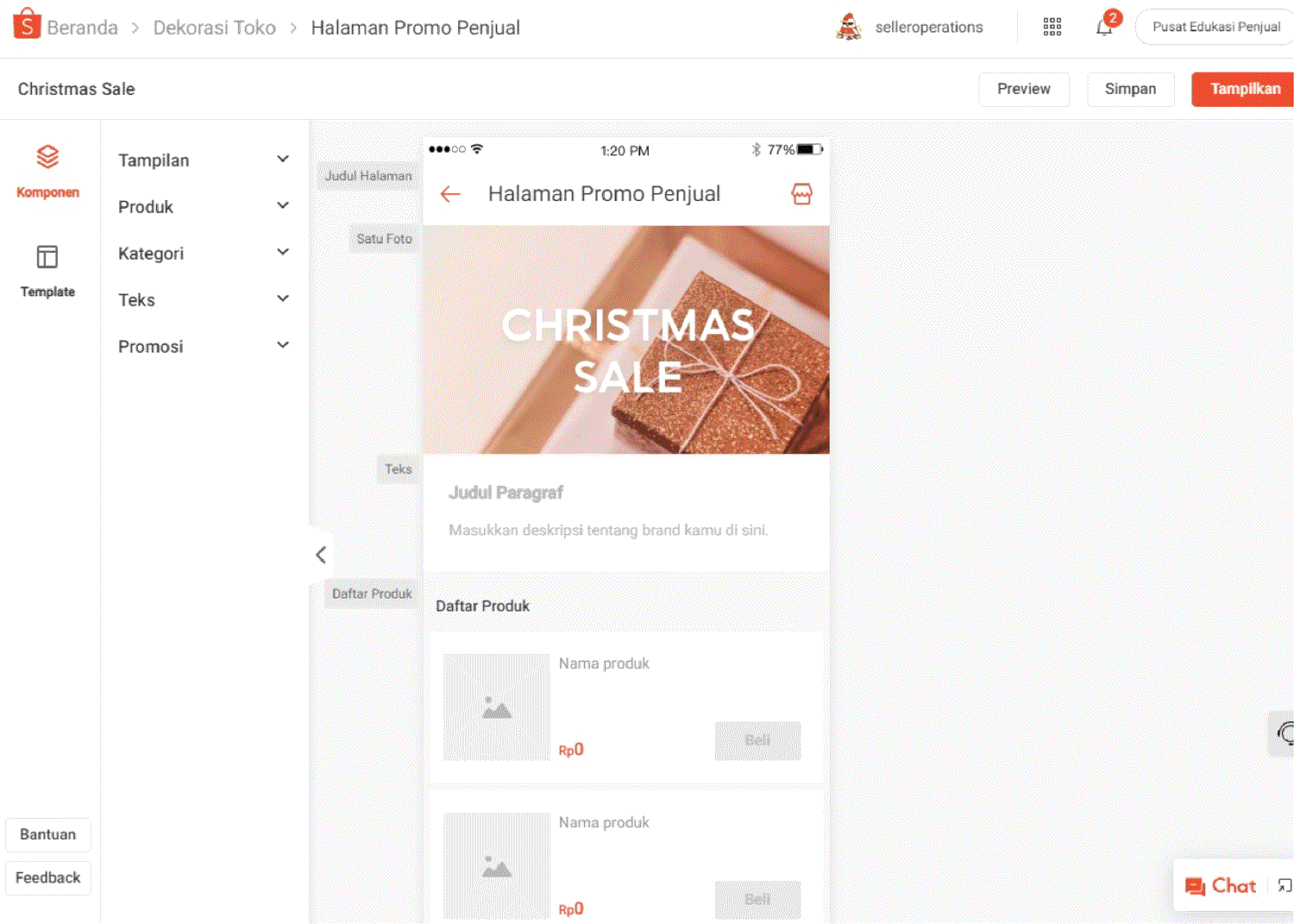
Task: Expand the Tampilan section
Action: [x=204, y=160]
